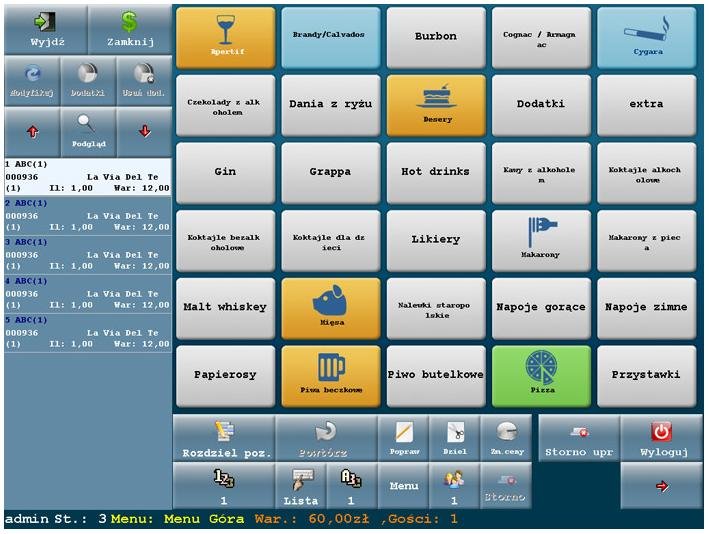
Task: Open the Cygara cigar category
Action: (x=646, y=37)
